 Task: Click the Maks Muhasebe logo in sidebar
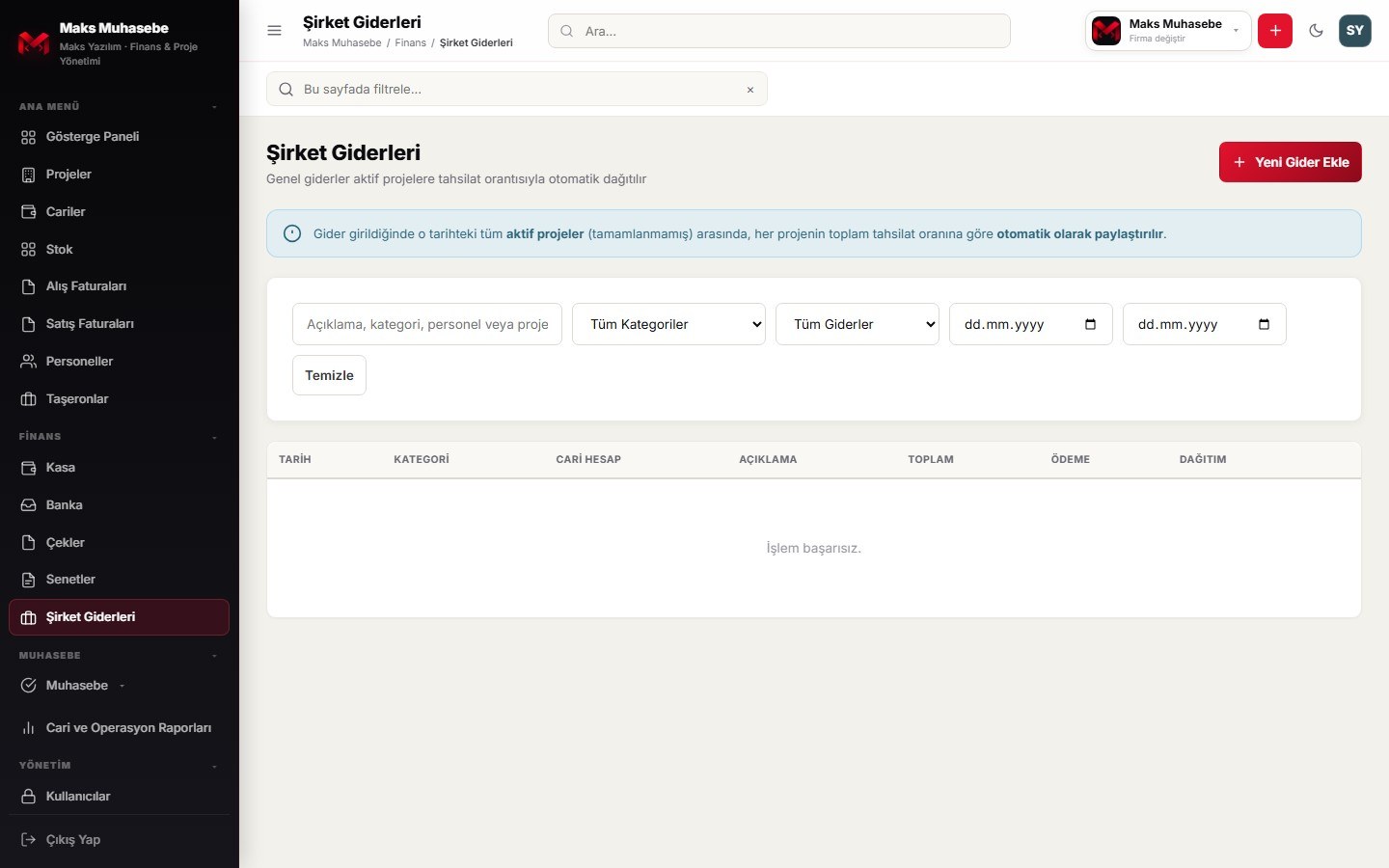[x=34, y=43]
